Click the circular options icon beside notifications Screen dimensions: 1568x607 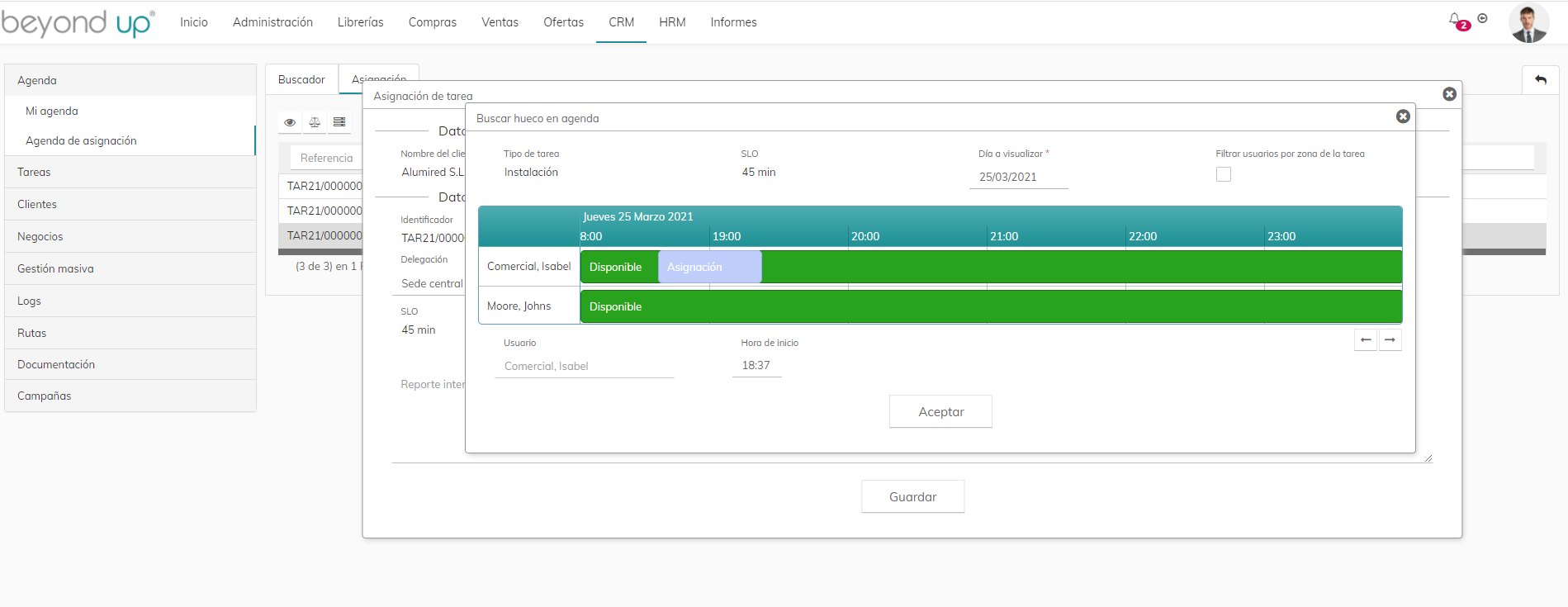(x=1483, y=18)
